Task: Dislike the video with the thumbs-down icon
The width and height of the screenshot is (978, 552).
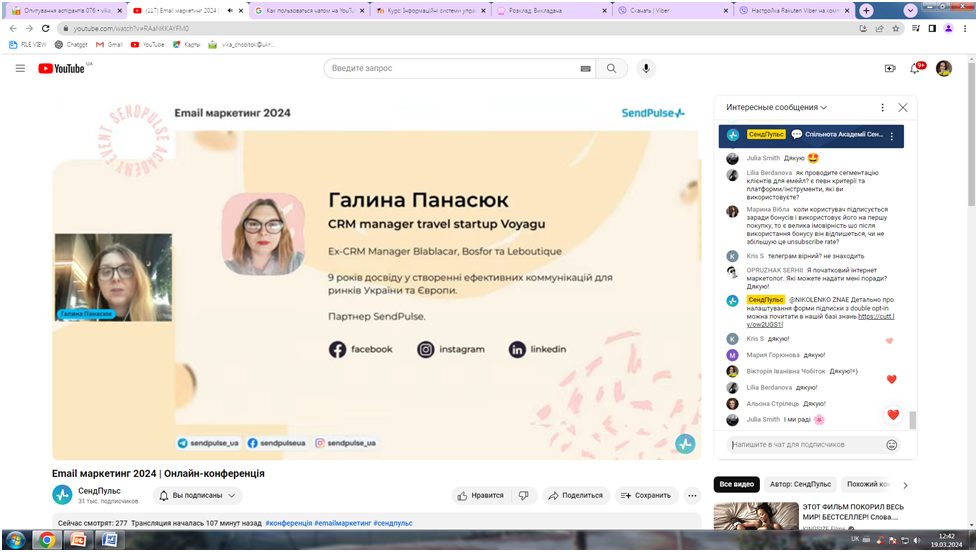Action: tap(523, 495)
